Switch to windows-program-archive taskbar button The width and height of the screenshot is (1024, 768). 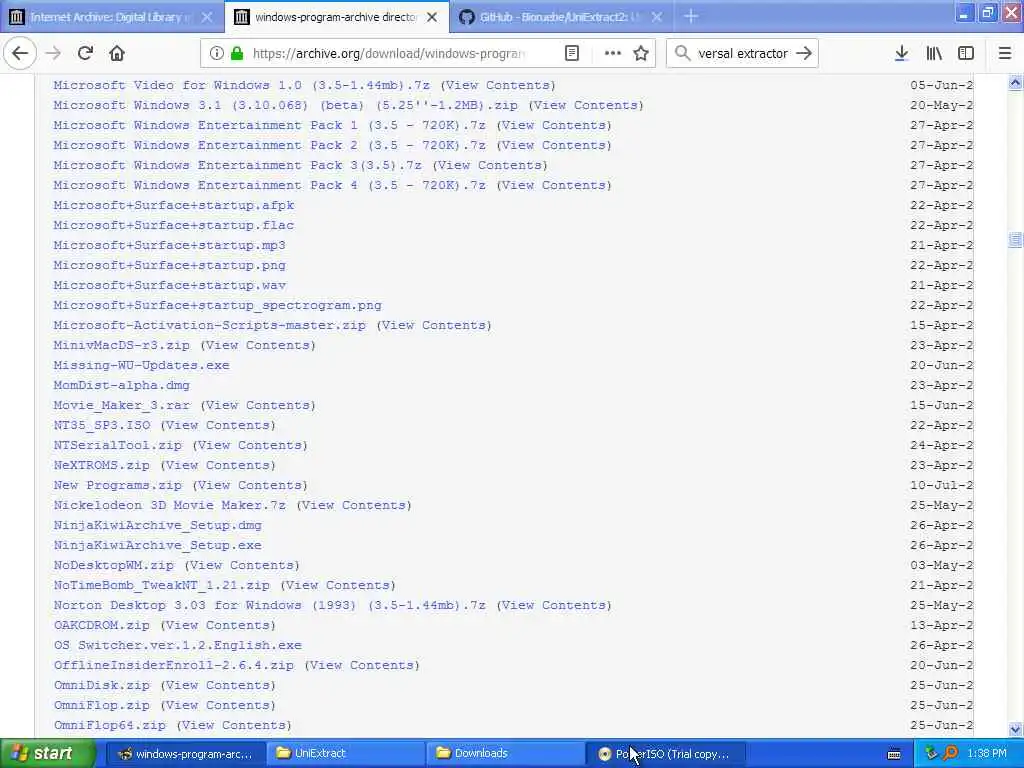(187, 754)
